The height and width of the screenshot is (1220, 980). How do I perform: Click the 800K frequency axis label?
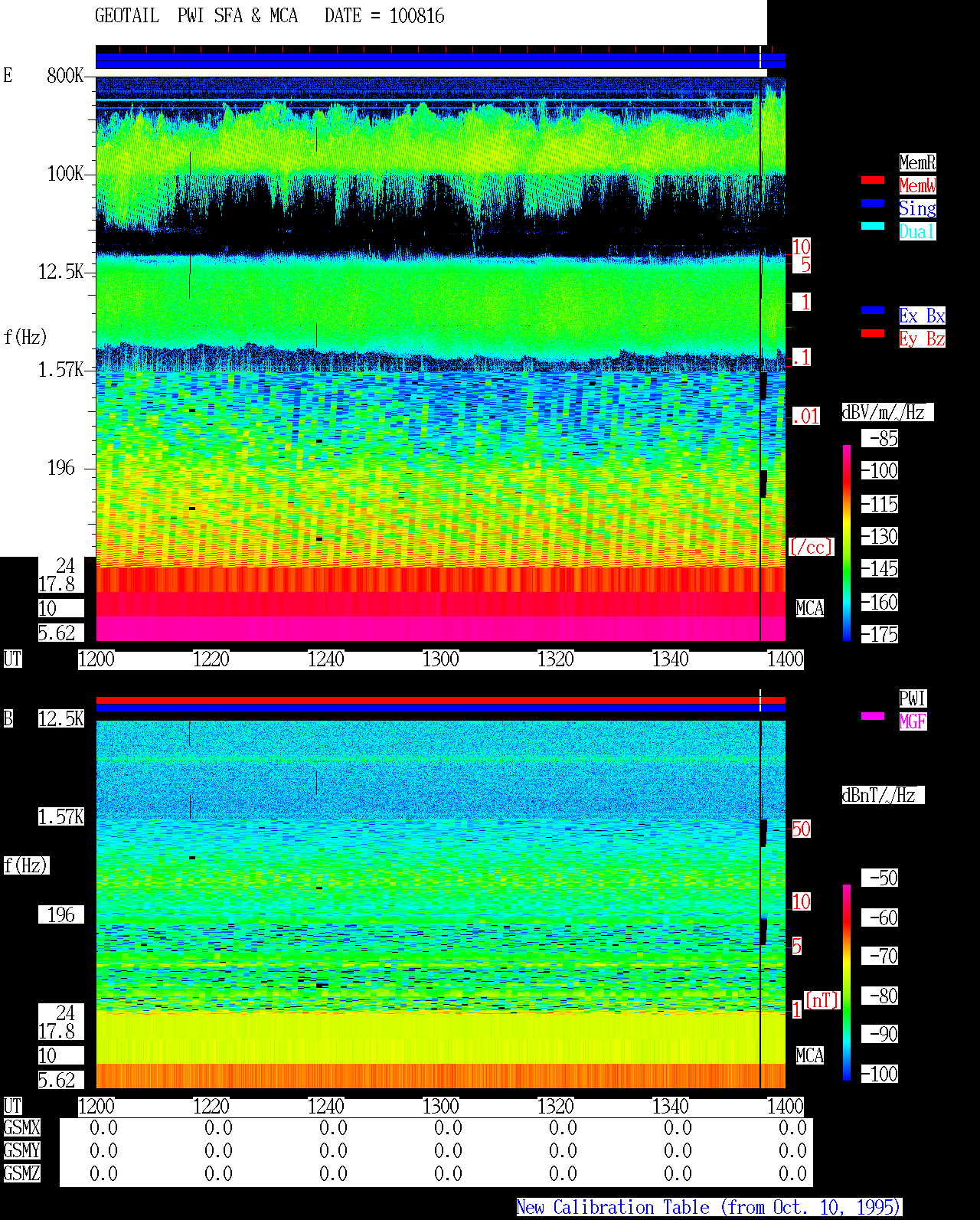coord(65,76)
